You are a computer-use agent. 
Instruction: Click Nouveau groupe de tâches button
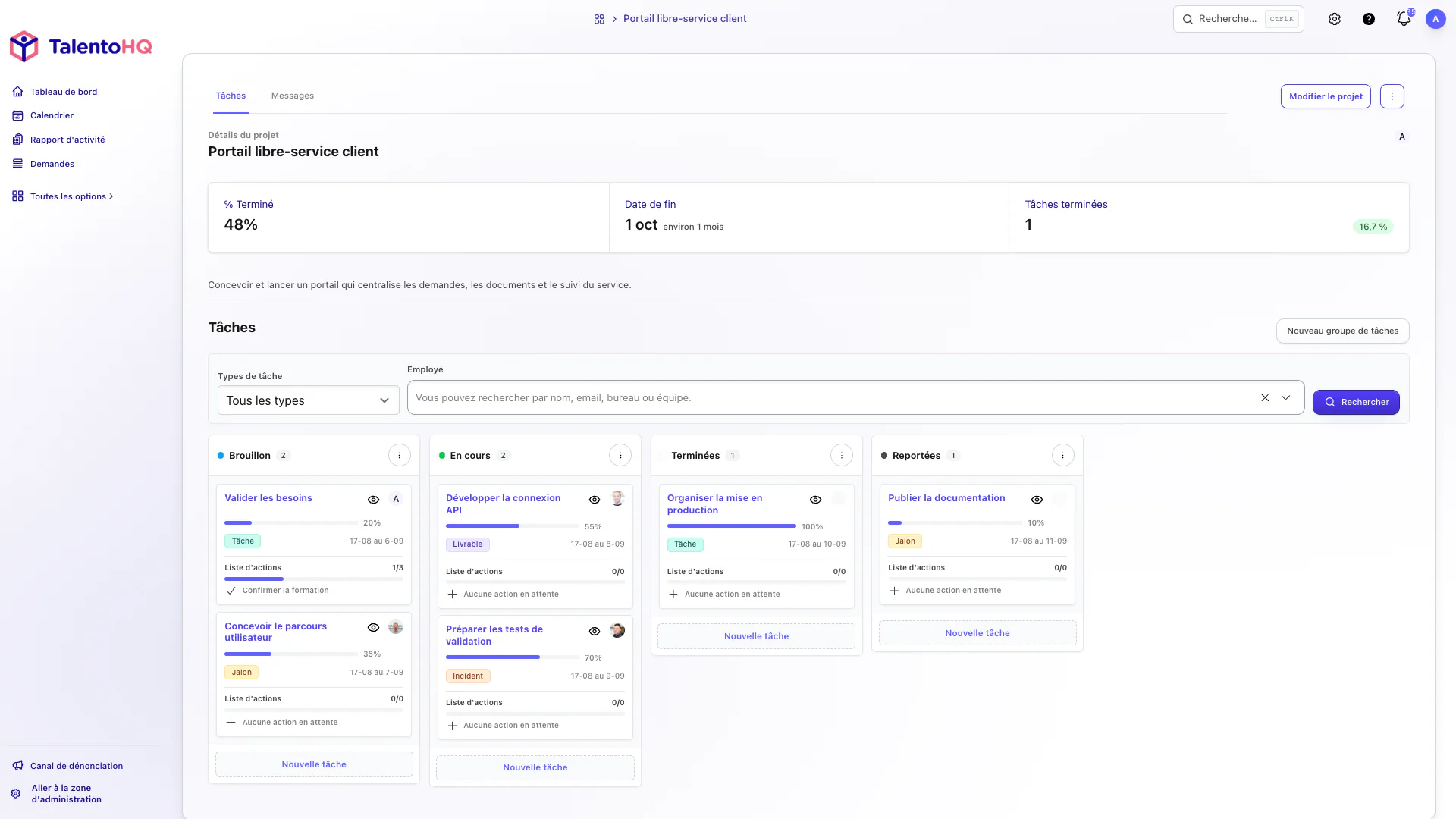[1342, 331]
